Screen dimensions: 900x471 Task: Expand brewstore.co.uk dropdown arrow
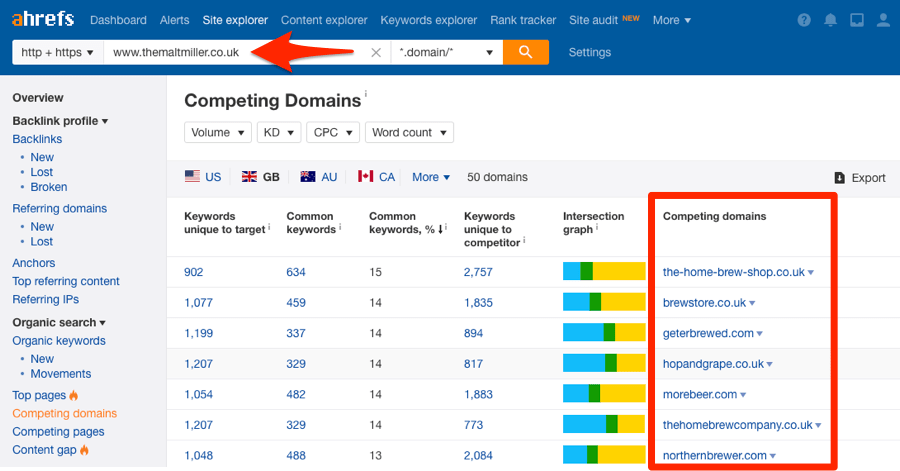coord(752,303)
